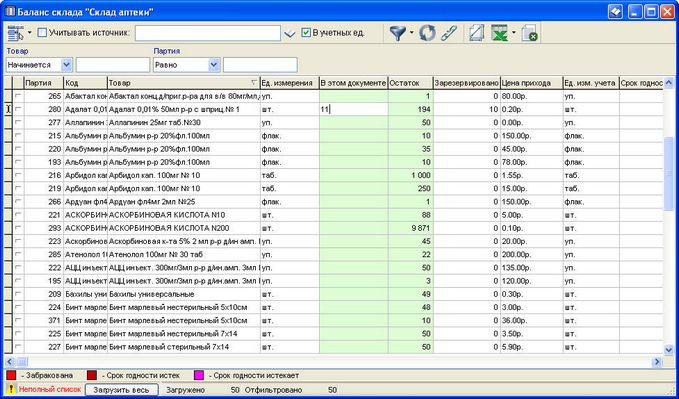Click the magenta 'Срок годности истекает' swatch
The height and width of the screenshot is (399, 679).
pos(199,375)
